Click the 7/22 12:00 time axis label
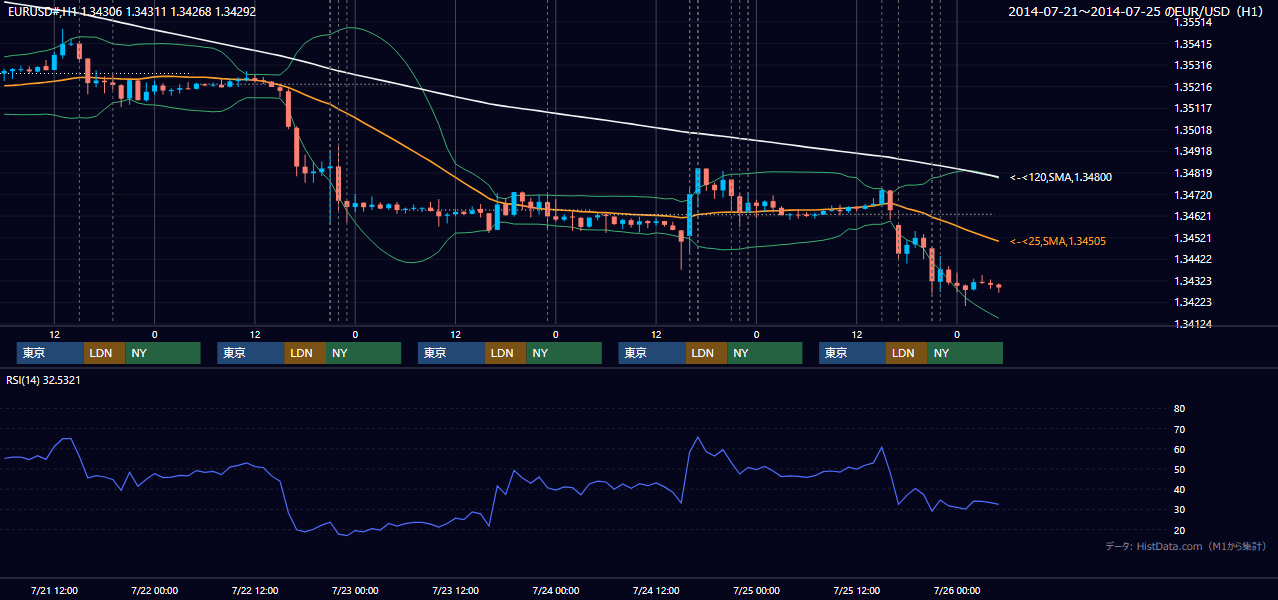 pyautogui.click(x=254, y=590)
